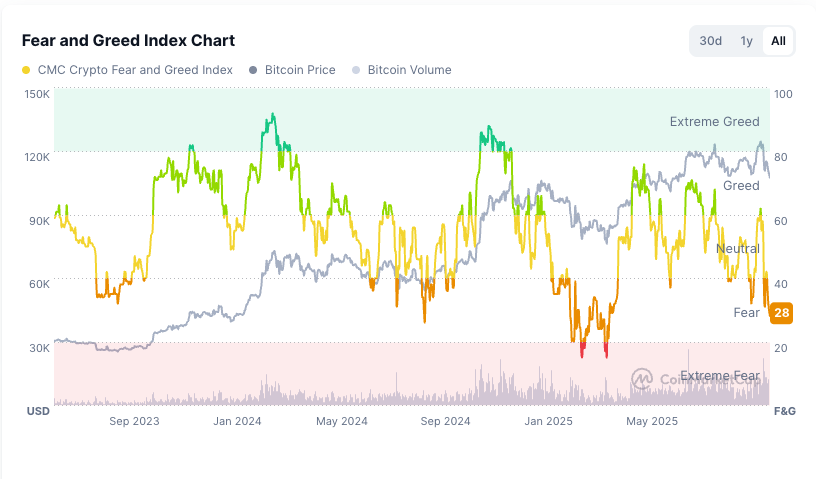The height and width of the screenshot is (479, 816).
Task: Click the Extreme Greed zone label
Action: [x=714, y=122]
